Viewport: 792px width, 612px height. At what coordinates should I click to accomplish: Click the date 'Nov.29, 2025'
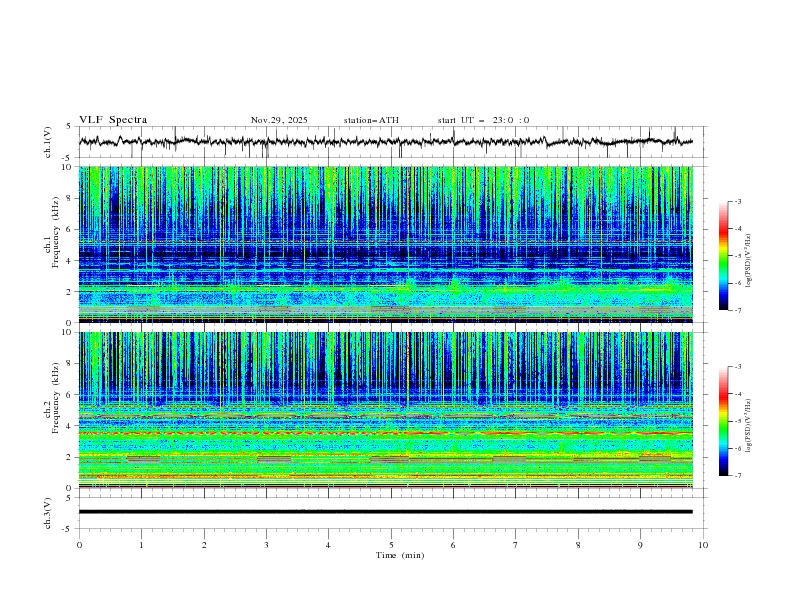click(279, 120)
